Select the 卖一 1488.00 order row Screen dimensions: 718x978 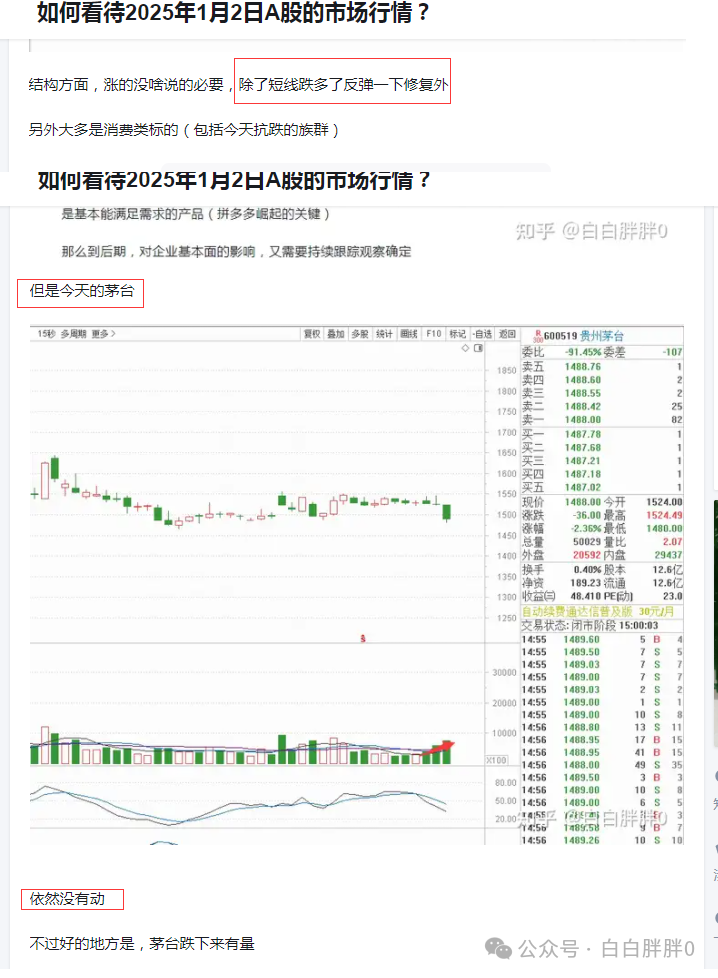602,420
